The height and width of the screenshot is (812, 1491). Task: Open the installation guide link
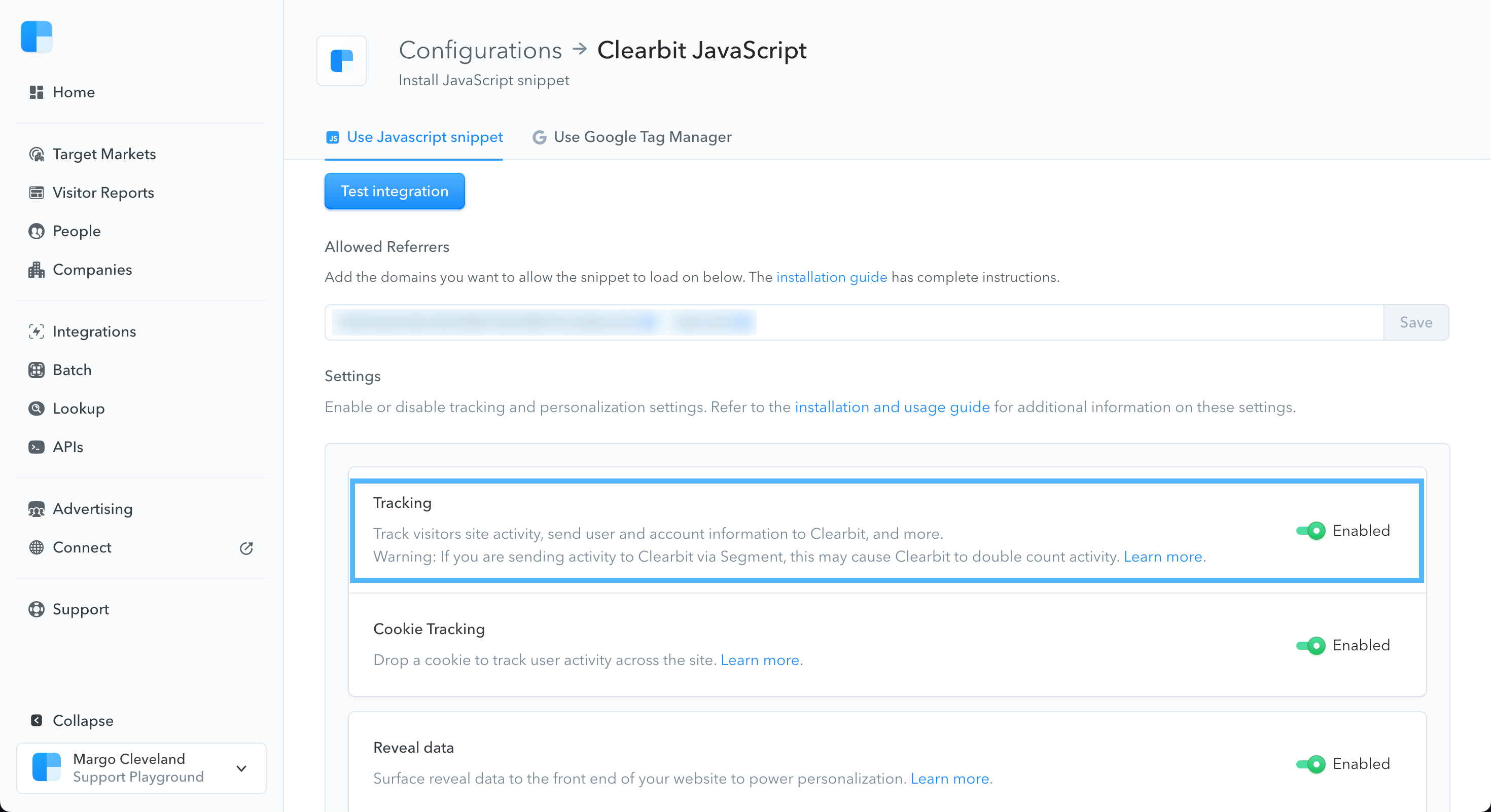pyautogui.click(x=831, y=277)
